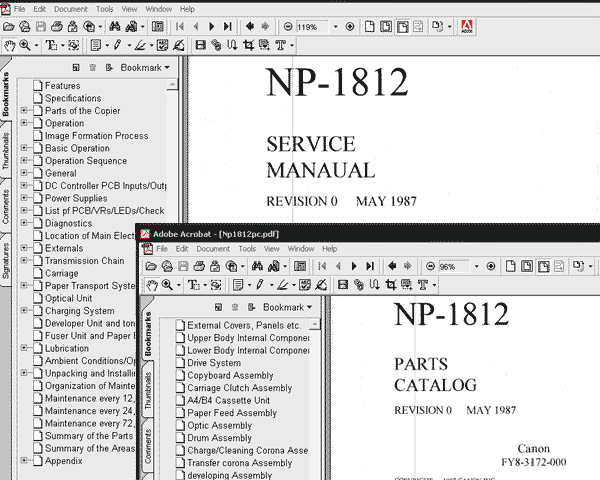Expand Appendix bookmark node

[24, 460]
